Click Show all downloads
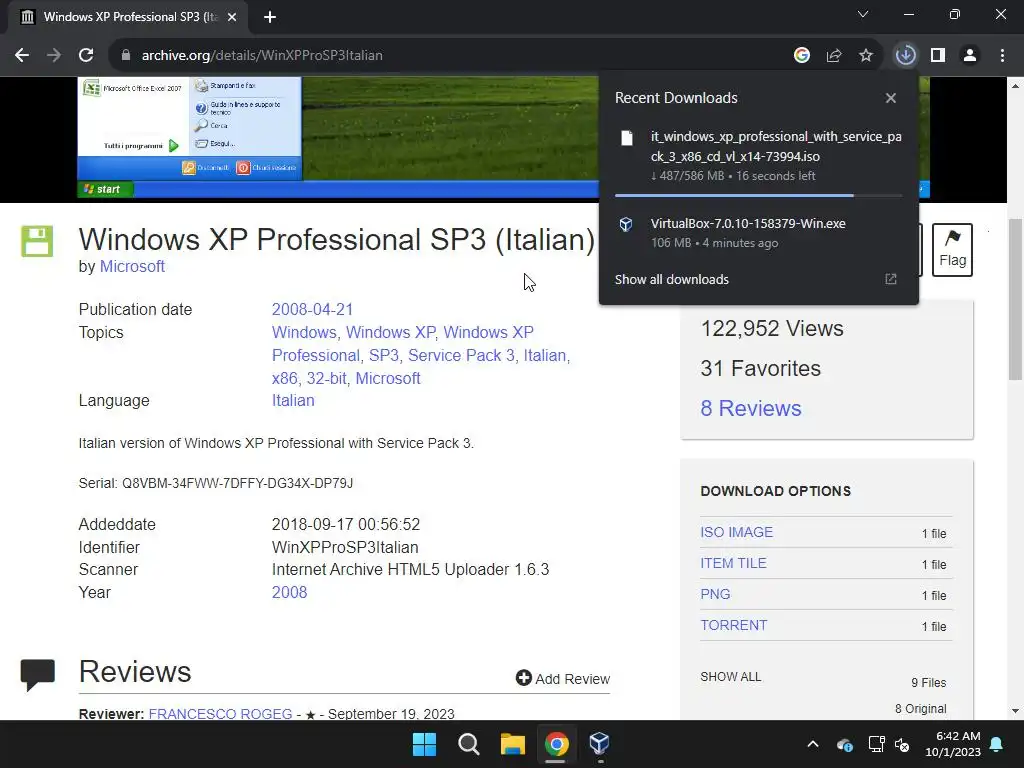The width and height of the screenshot is (1024, 768). click(x=671, y=280)
